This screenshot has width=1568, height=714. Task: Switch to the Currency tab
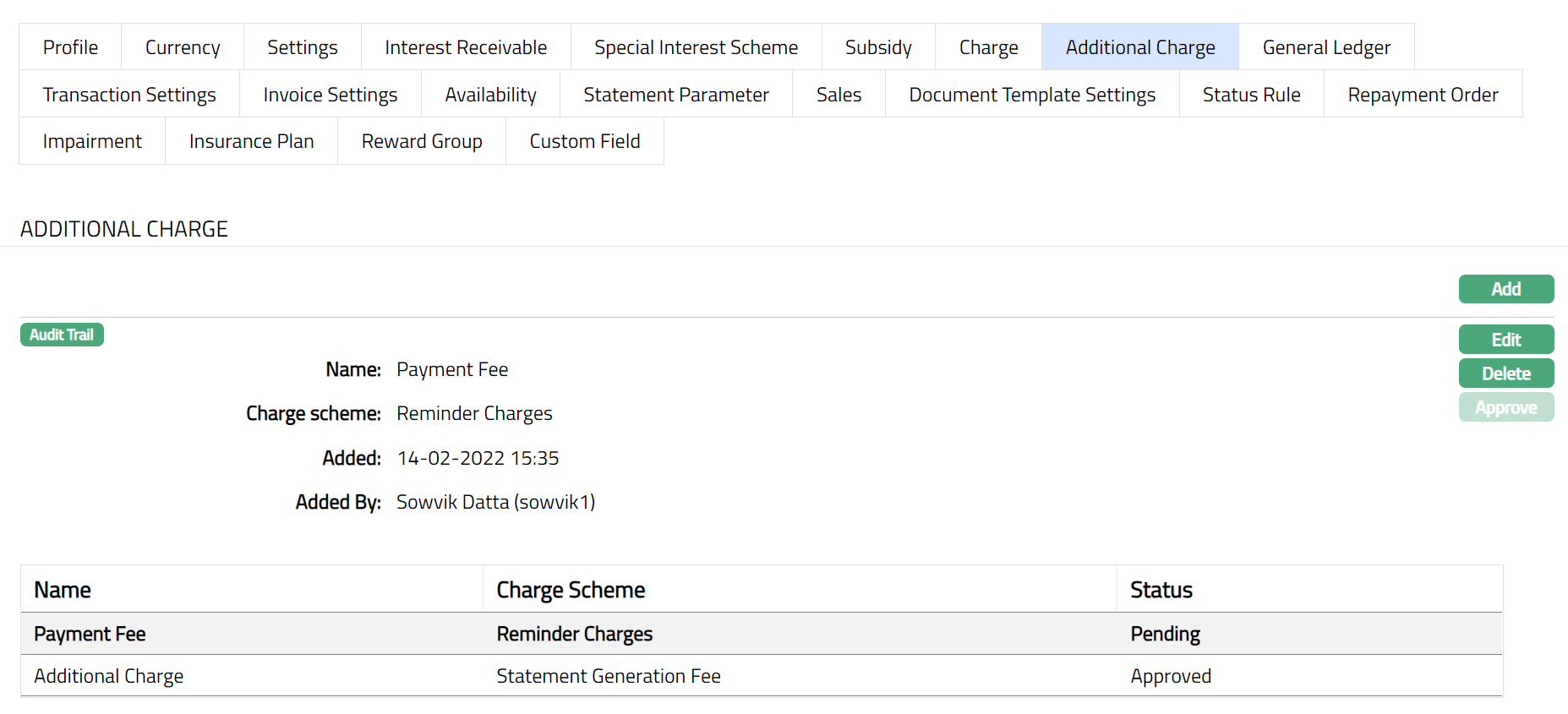pos(183,47)
